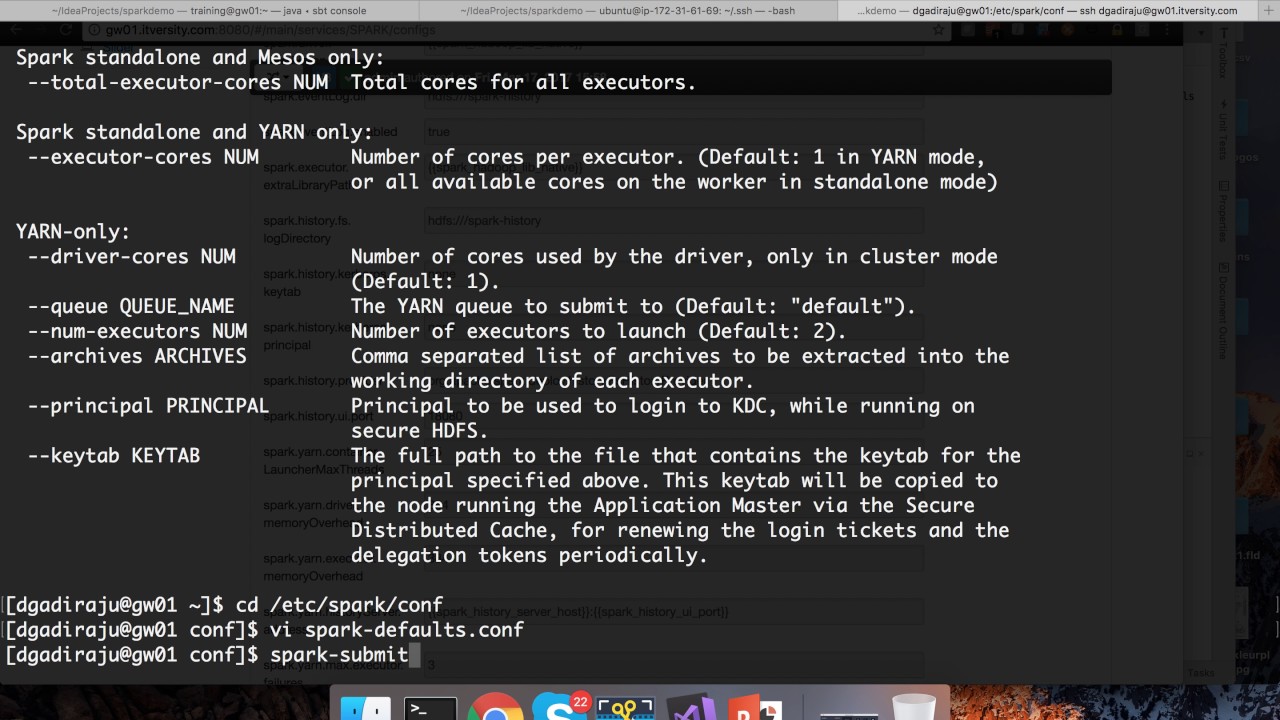Screen dimensions: 1280x720
Task: Click the '--principal PRINCIPAL' option text
Action: coord(149,406)
